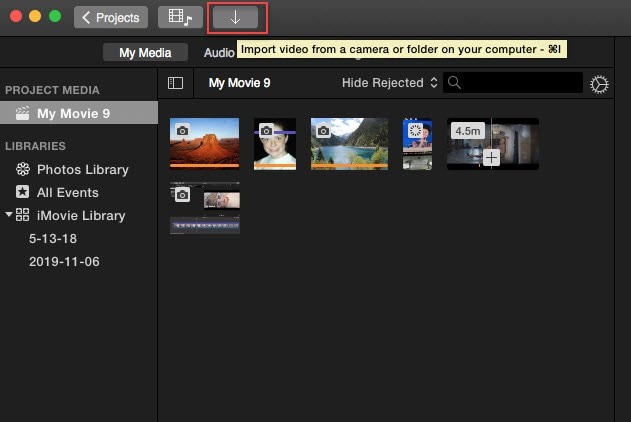Go back to Projects
This screenshot has width=631, height=422.
(x=111, y=17)
